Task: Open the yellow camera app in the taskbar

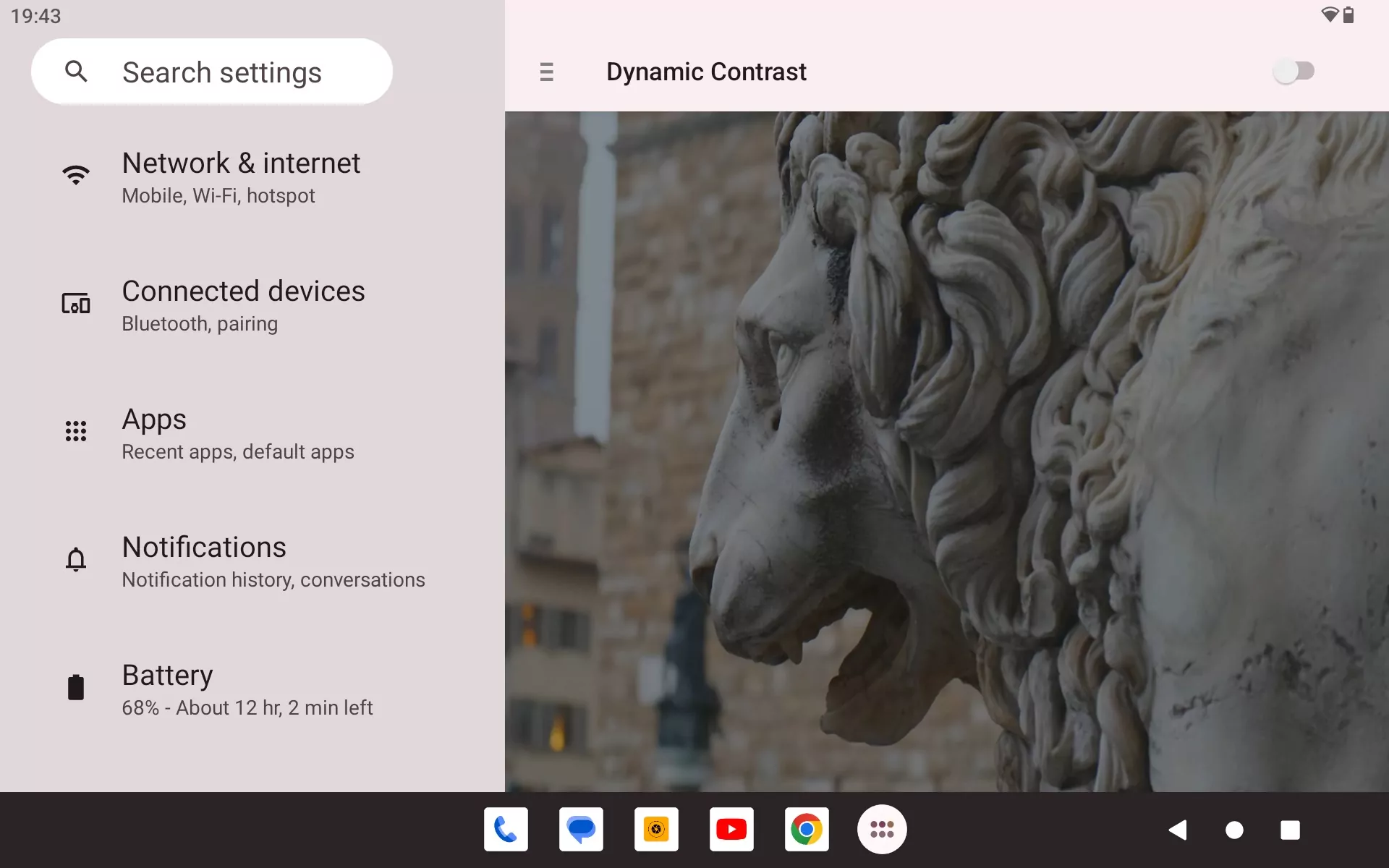Action: (x=656, y=830)
